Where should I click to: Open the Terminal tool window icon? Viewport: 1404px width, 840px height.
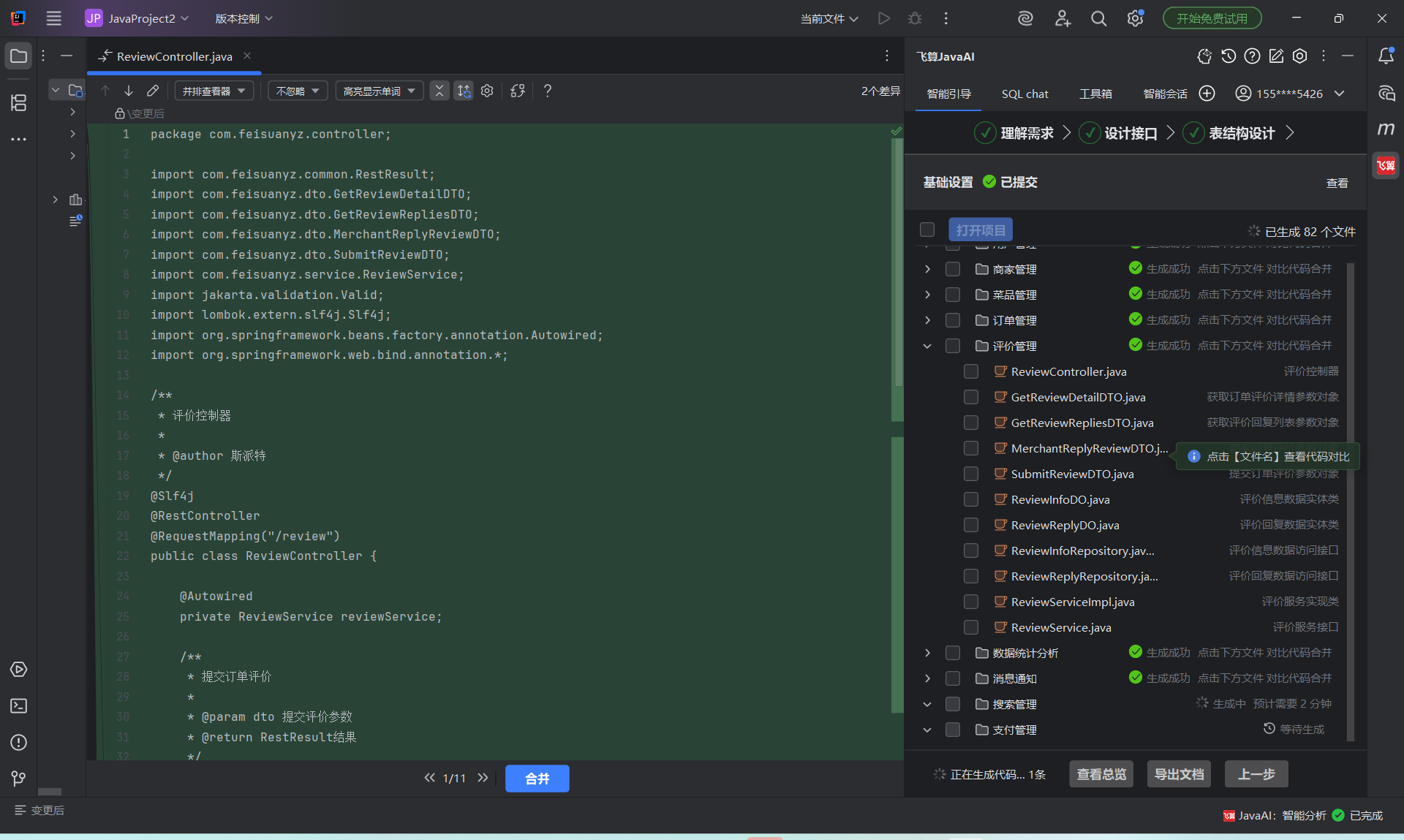[19, 706]
